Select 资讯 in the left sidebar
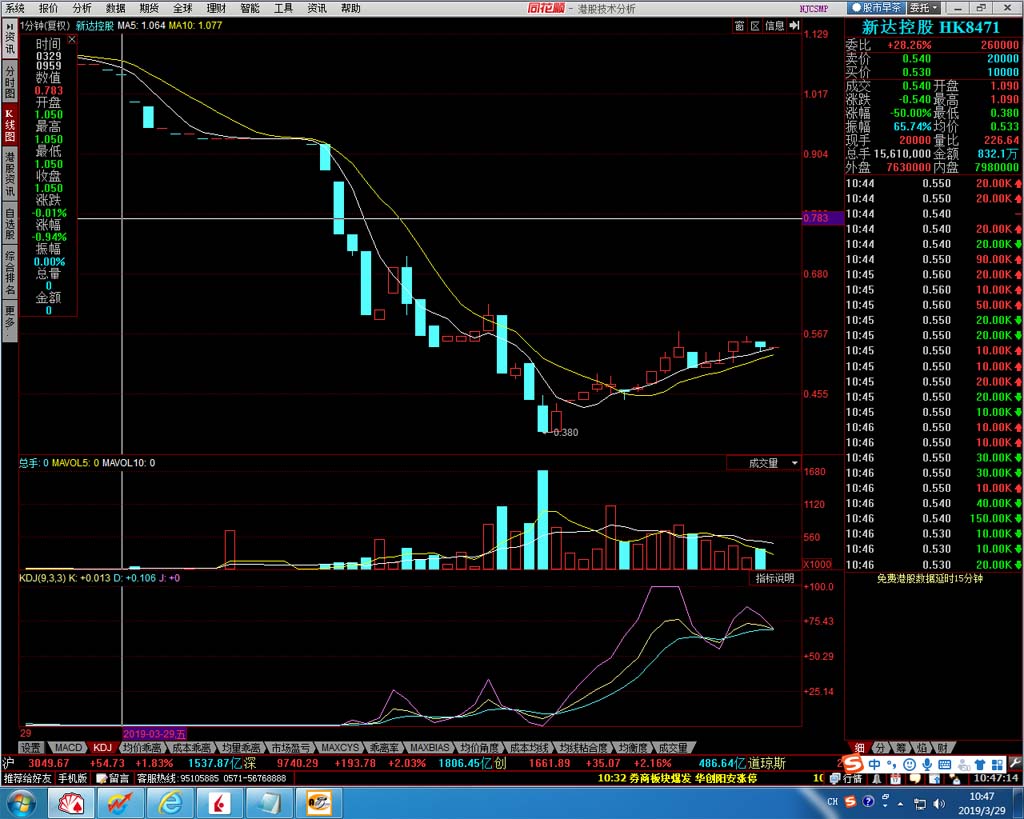This screenshot has width=1024, height=819. [10, 39]
